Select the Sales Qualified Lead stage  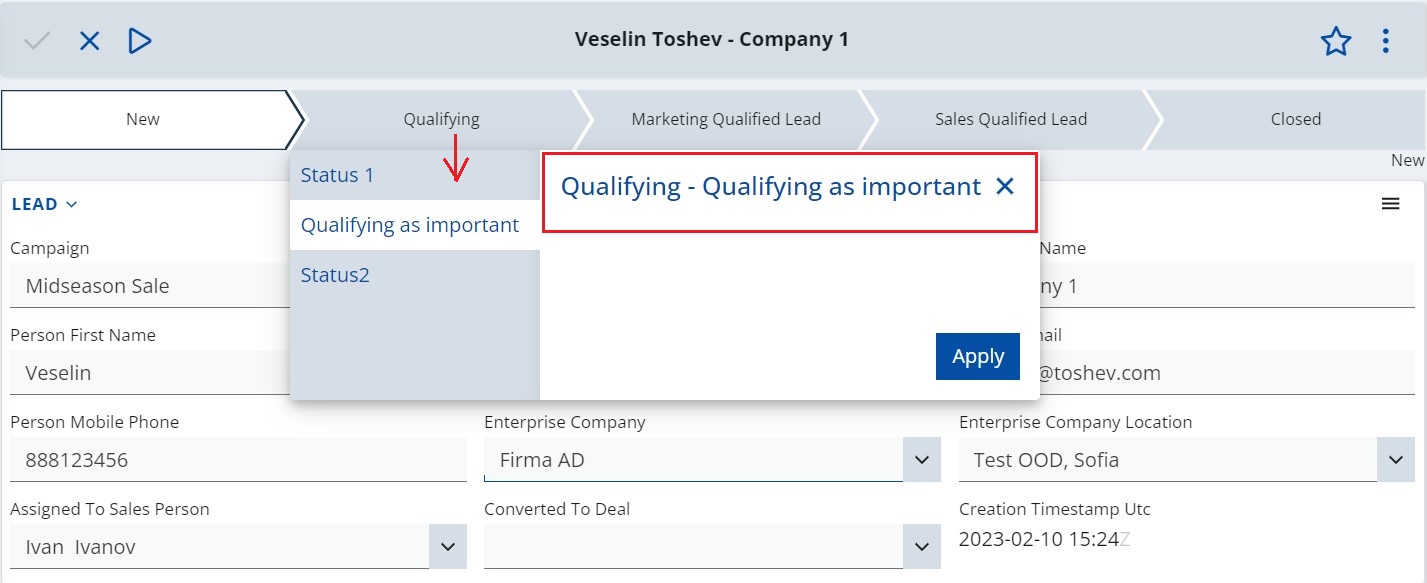[x=1011, y=119]
